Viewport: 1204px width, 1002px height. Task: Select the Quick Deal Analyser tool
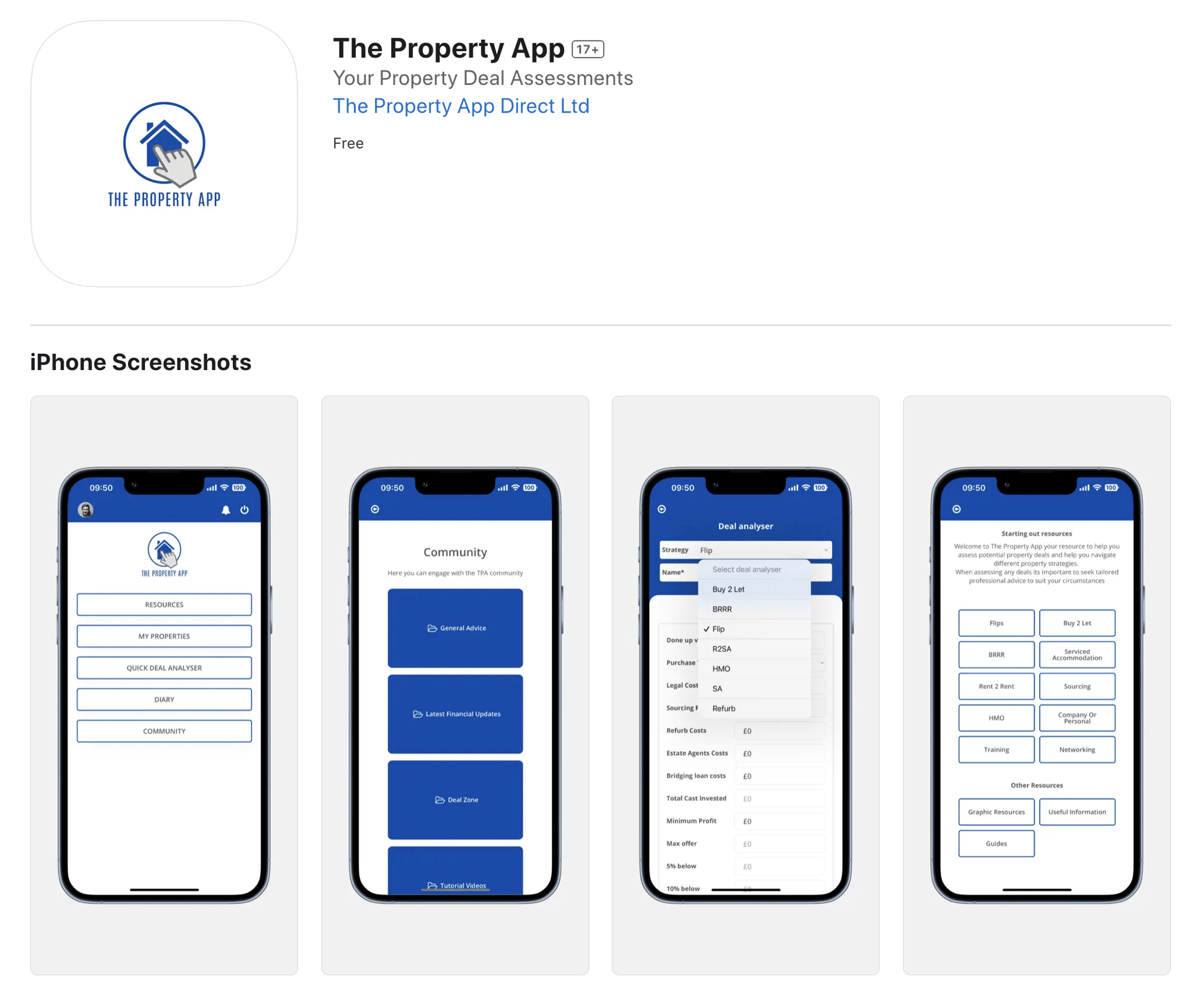point(163,667)
